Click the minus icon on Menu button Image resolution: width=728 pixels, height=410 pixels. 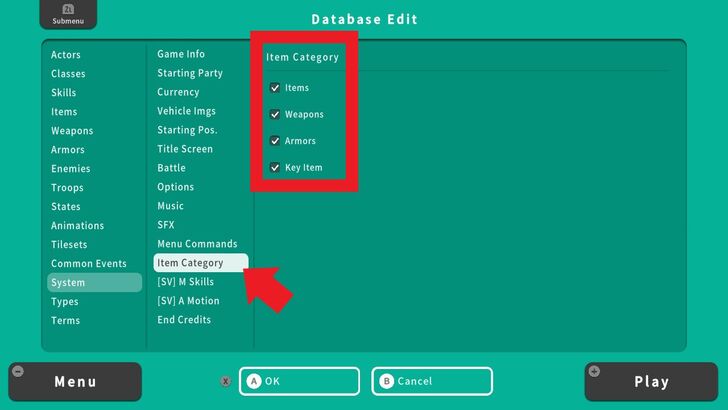(18, 372)
